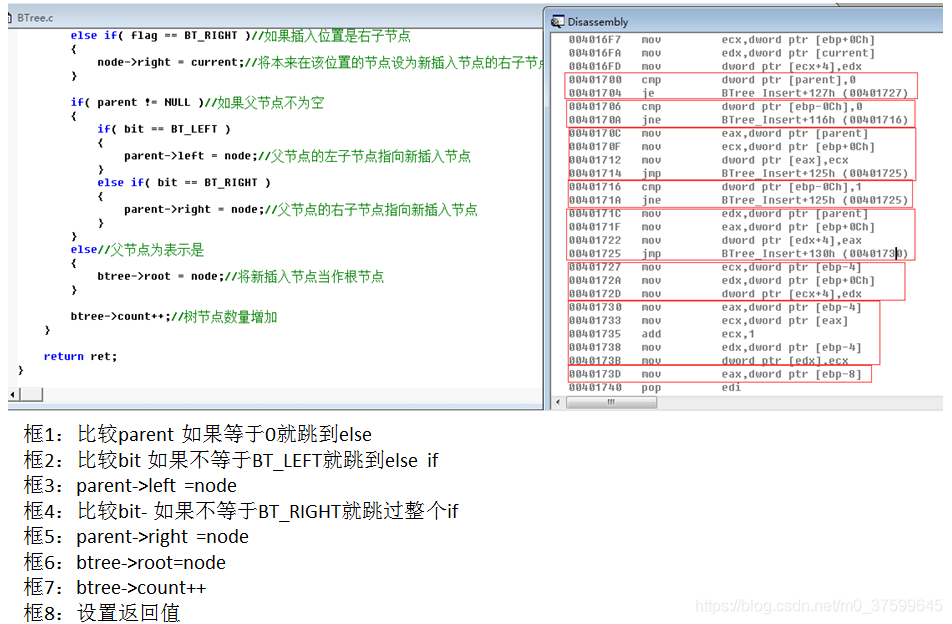
Task: Click the line 'else if( flag == BT_RIGHT )'
Action: 240,35
